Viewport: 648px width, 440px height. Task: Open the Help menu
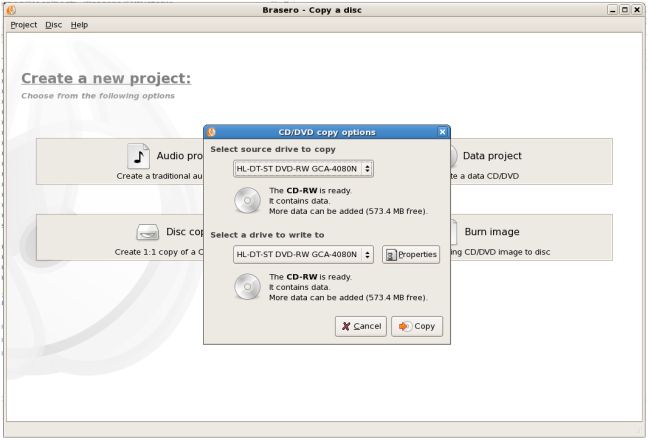79,24
